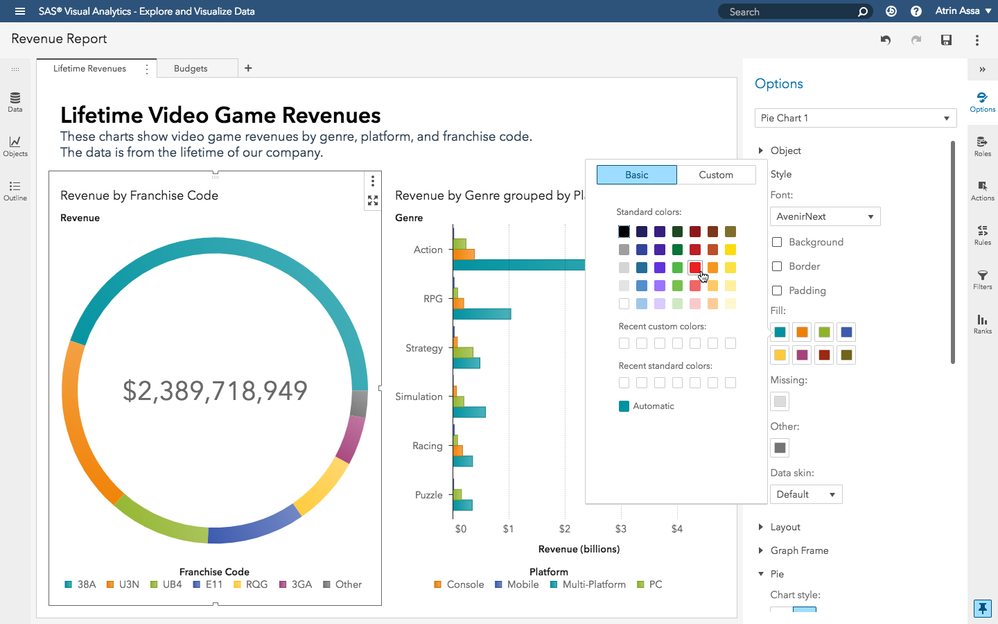Open the Ranks panel icon

coord(982,323)
